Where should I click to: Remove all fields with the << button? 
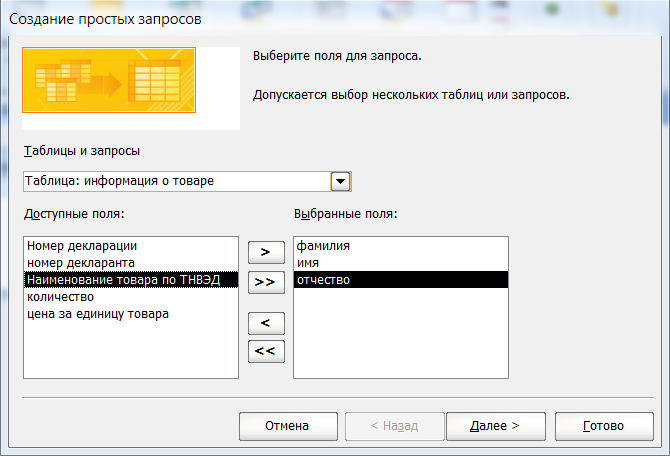tap(266, 351)
